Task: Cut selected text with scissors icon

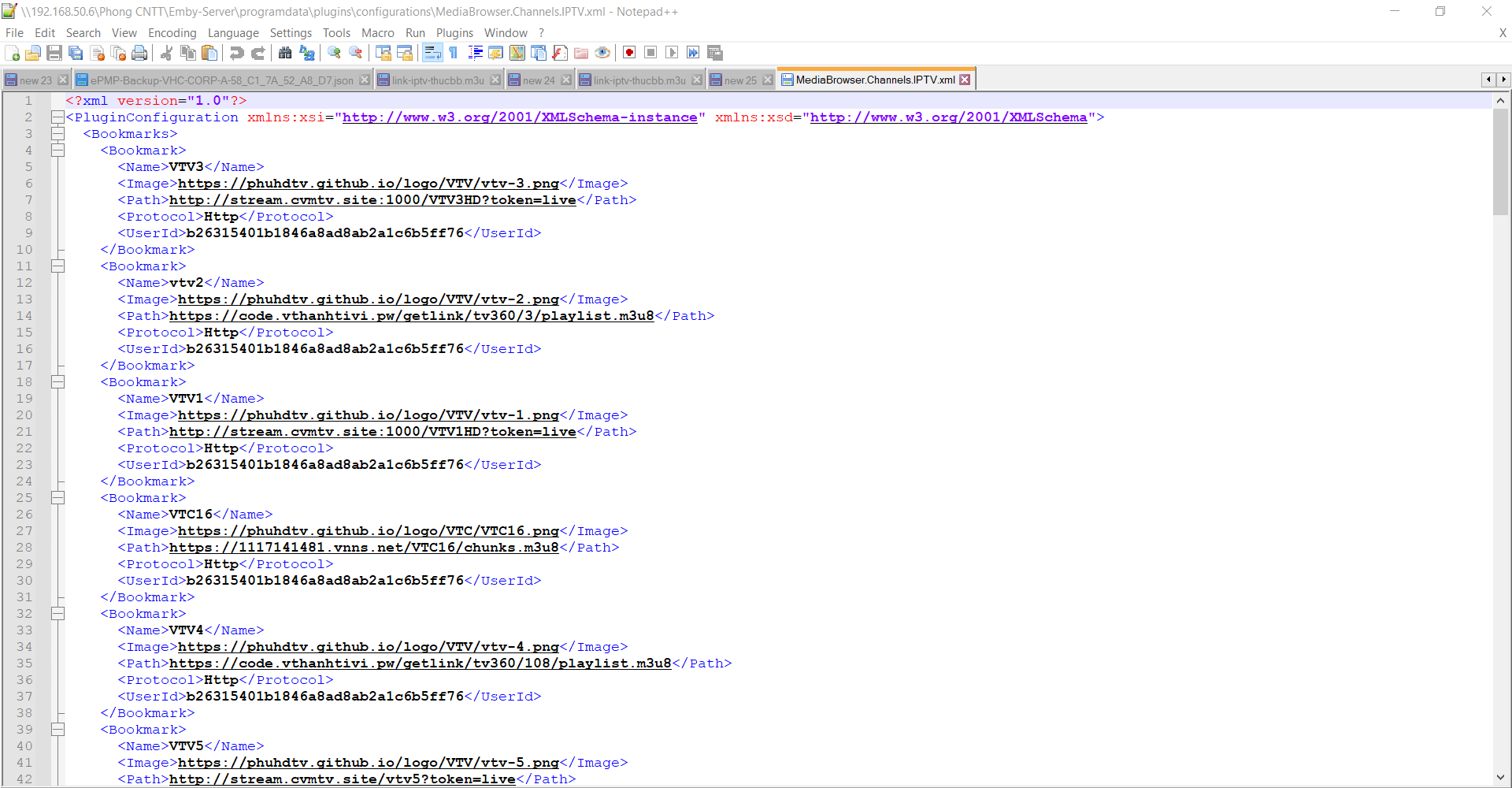Action: point(166,53)
